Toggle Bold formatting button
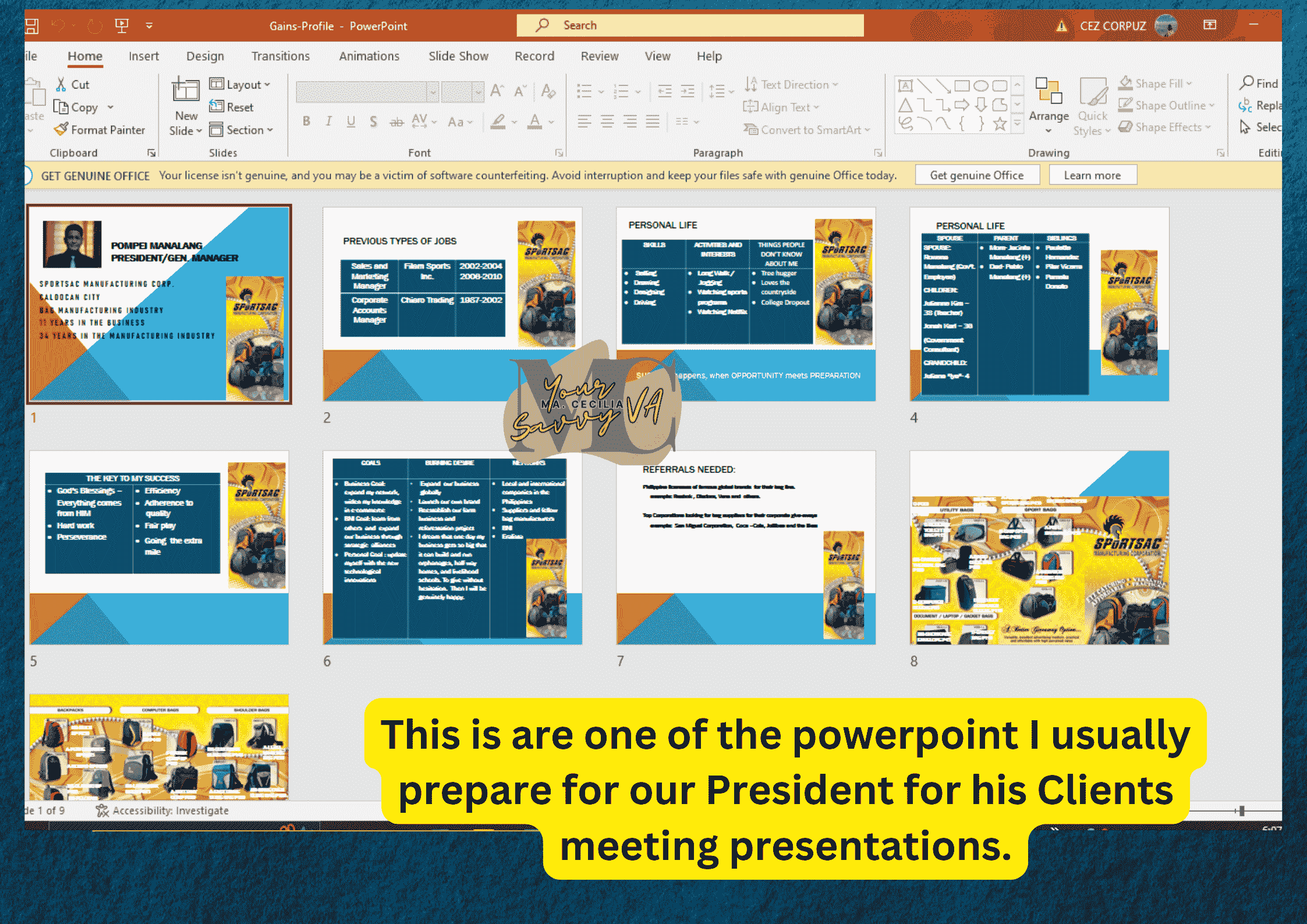The width and height of the screenshot is (1307, 924). (x=306, y=122)
